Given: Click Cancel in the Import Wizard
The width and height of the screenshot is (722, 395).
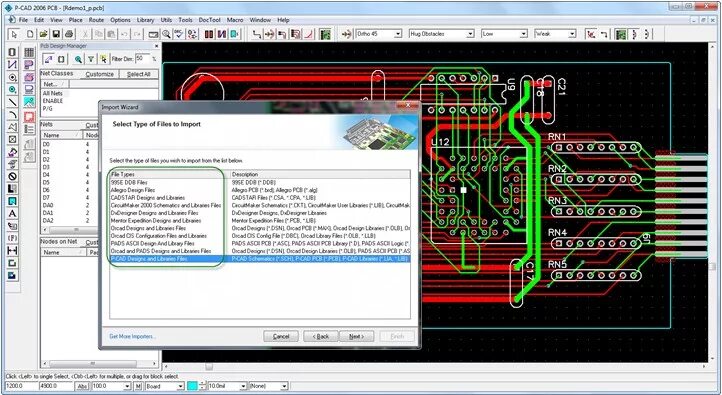Looking at the screenshot, I should pyautogui.click(x=281, y=337).
